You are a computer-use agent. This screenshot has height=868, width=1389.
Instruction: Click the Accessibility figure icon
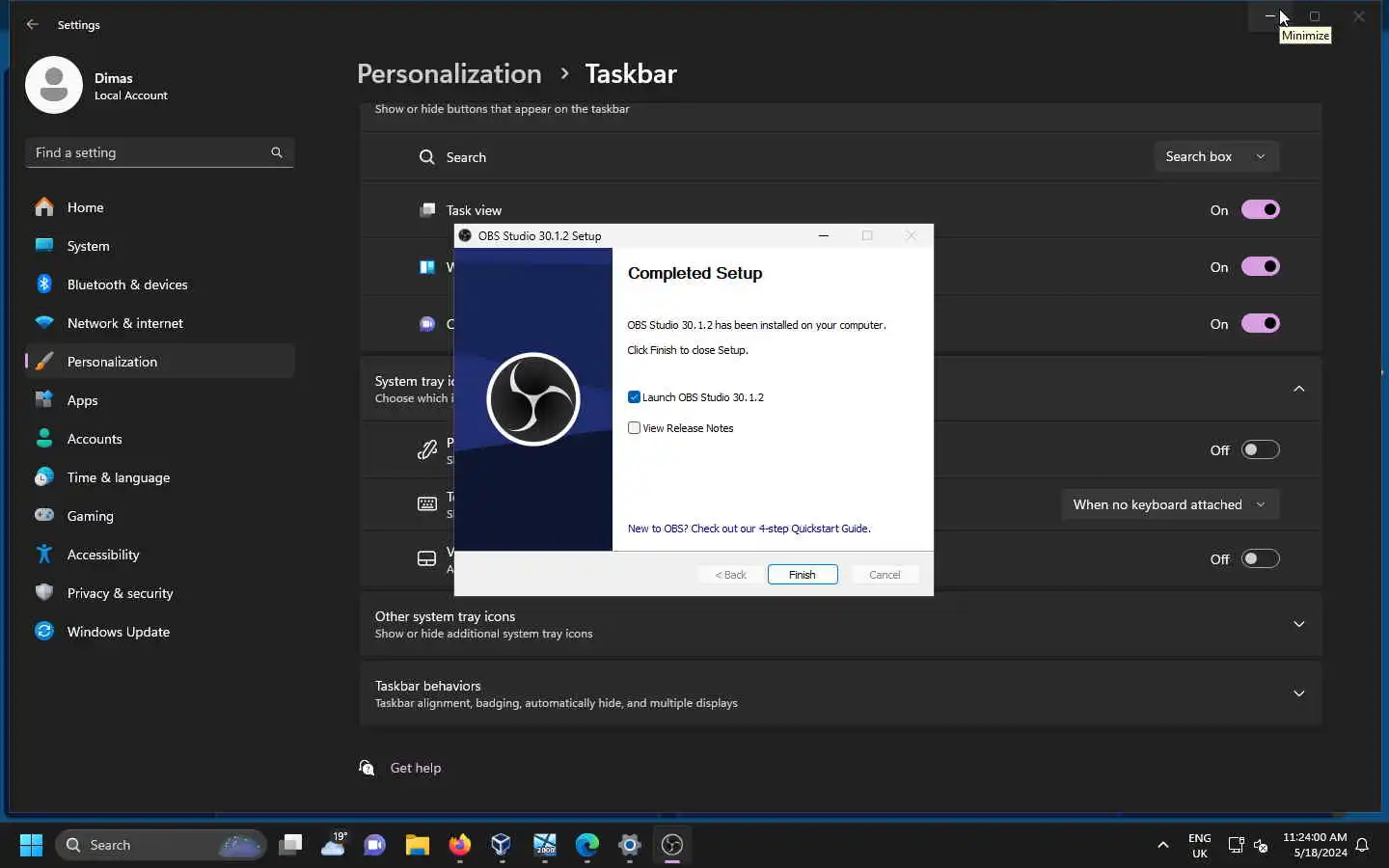pyautogui.click(x=44, y=555)
